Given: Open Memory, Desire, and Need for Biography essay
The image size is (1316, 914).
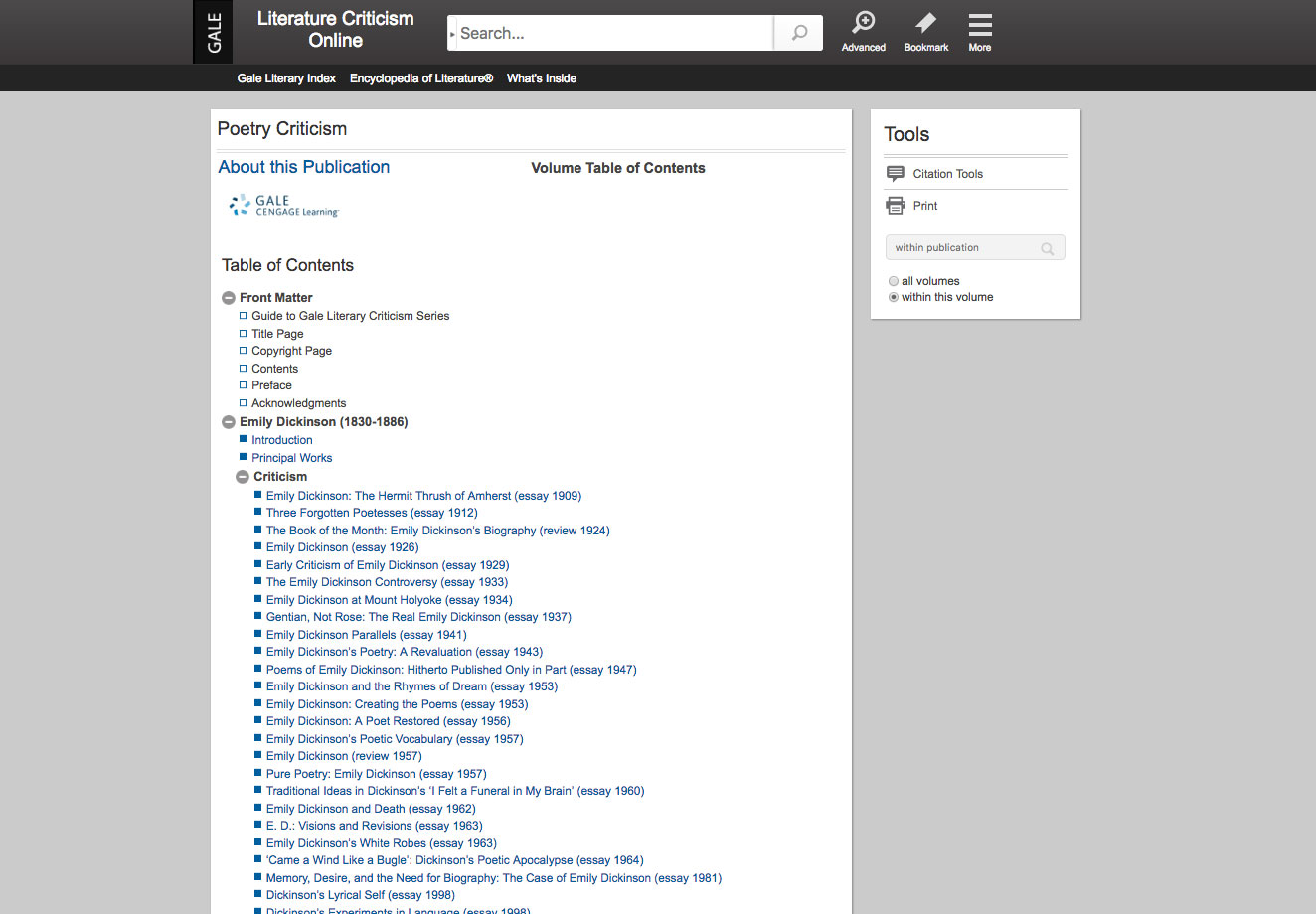Looking at the screenshot, I should [494, 878].
